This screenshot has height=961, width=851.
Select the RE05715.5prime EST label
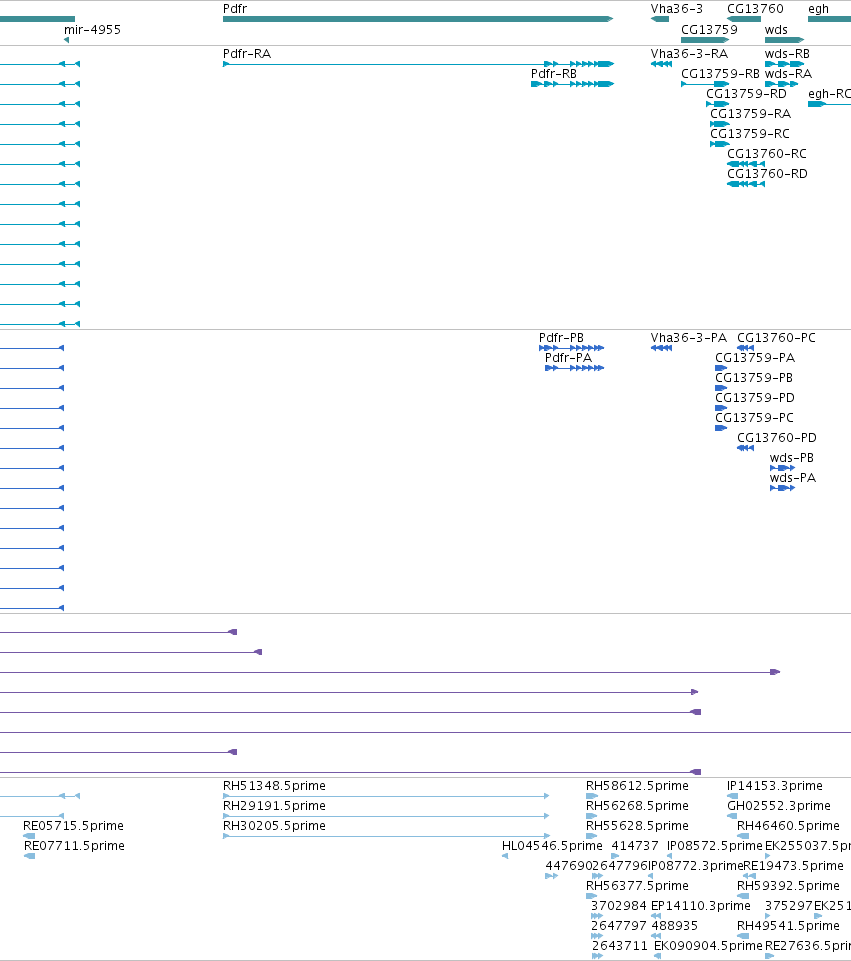73,826
